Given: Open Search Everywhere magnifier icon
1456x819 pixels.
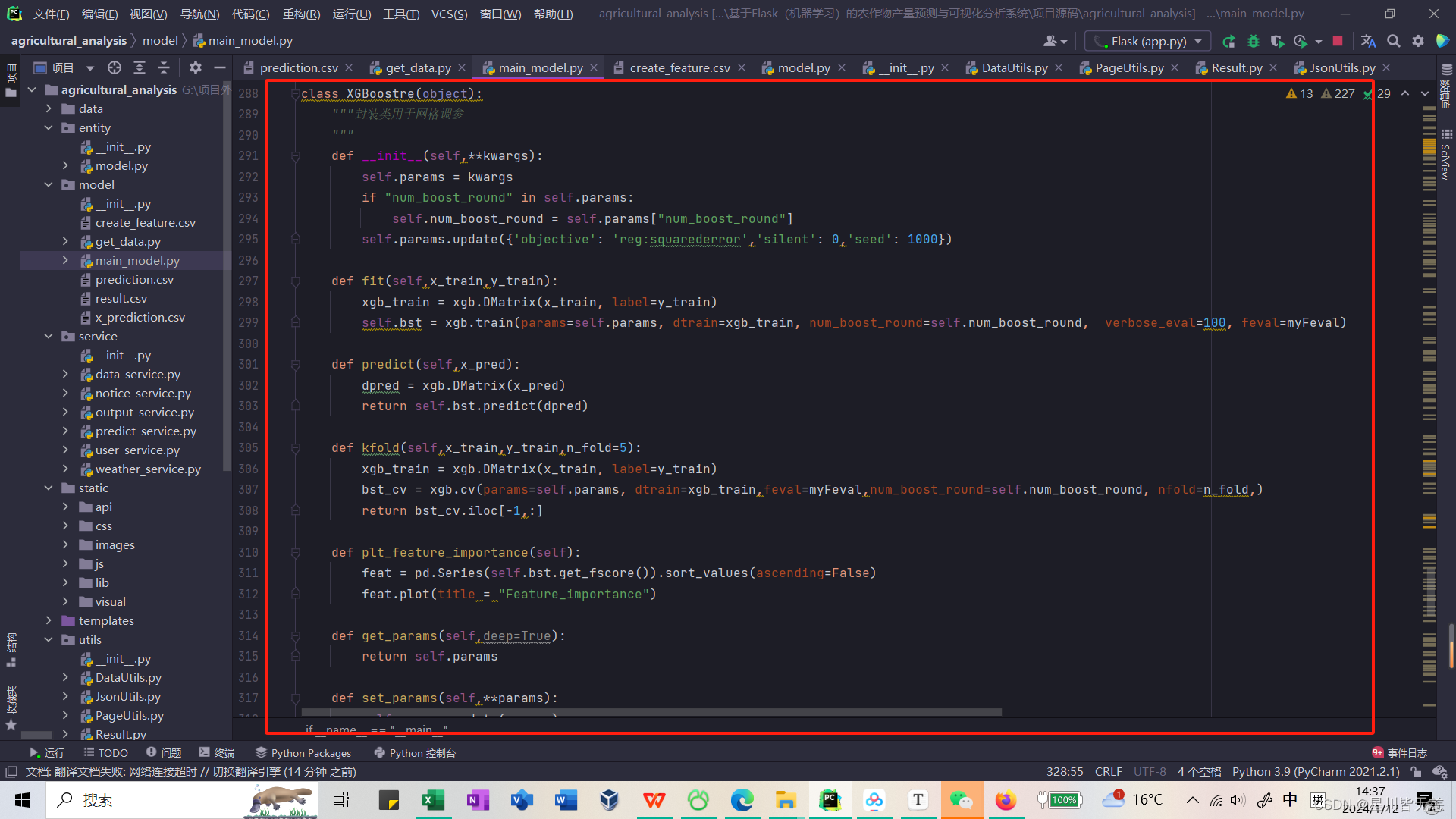Looking at the screenshot, I should click(1393, 42).
